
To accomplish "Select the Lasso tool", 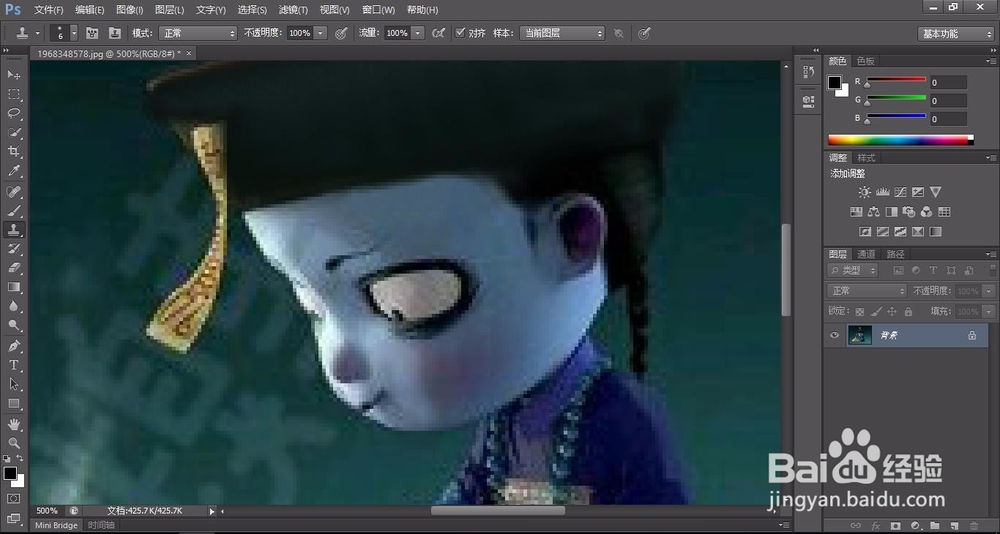I will point(13,114).
